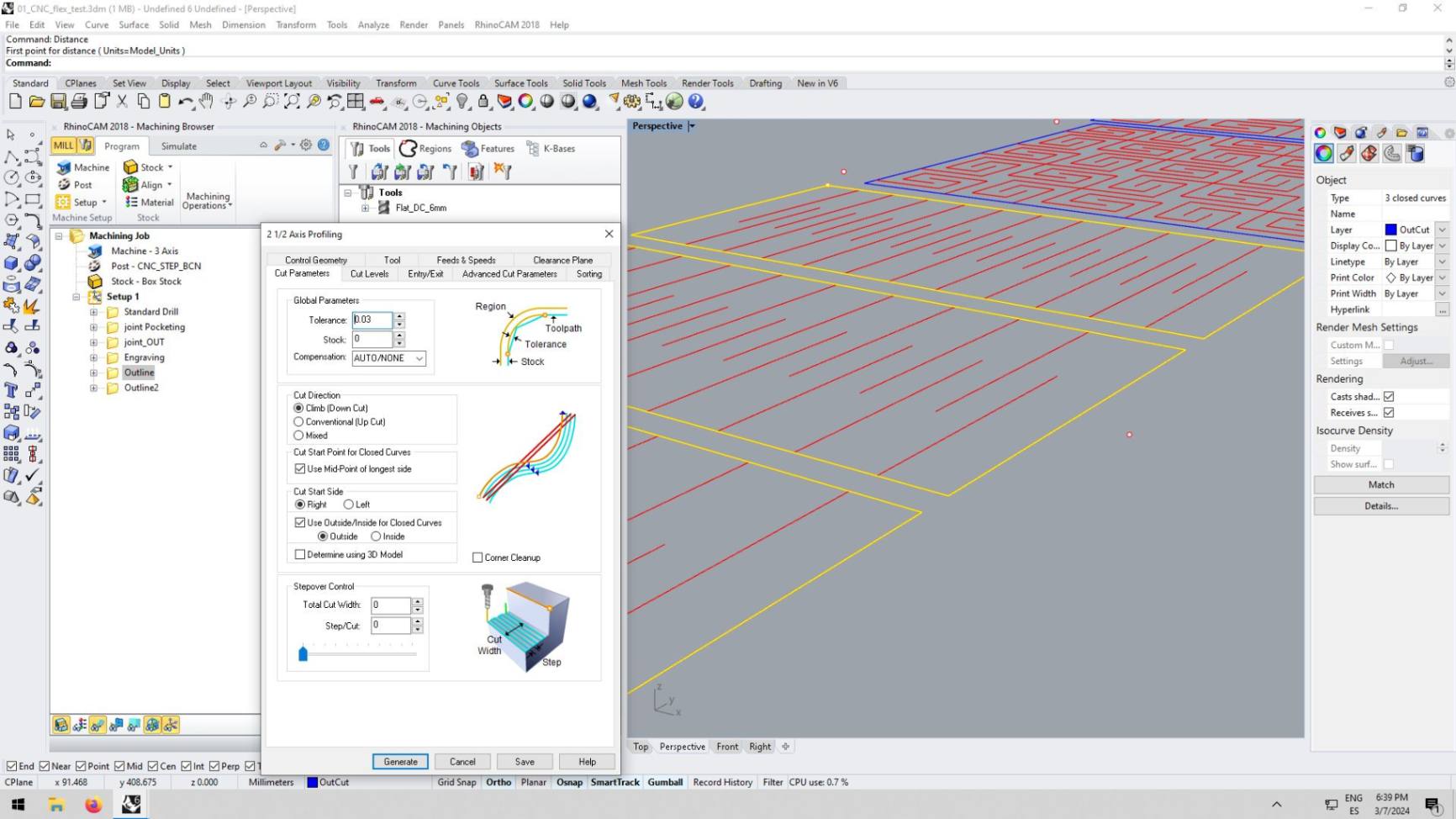1456x819 pixels.
Task: Toggle Use Mid-Point of longest side checkbox
Action: (300, 469)
